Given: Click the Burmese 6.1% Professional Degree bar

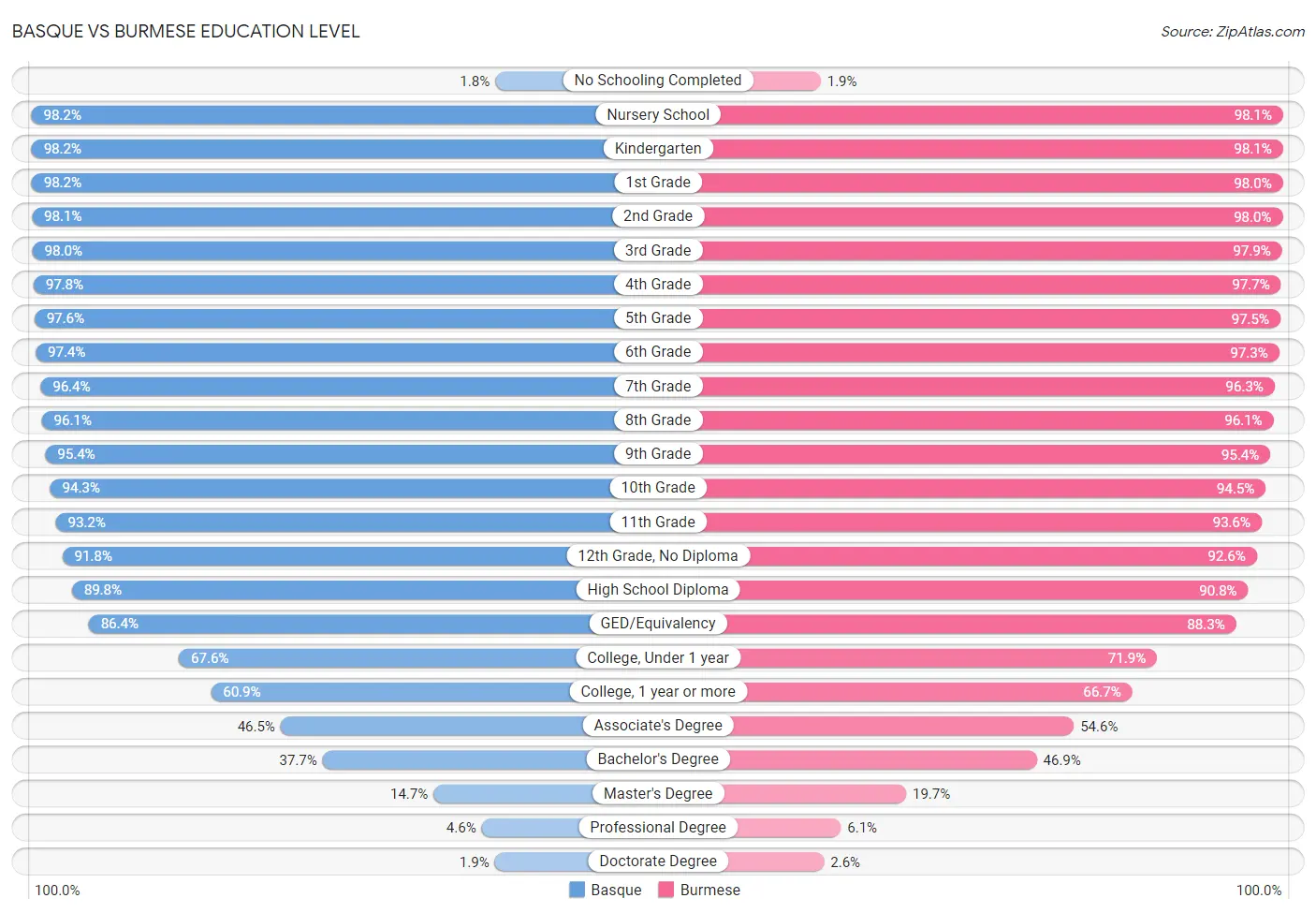Looking at the screenshot, I should (x=789, y=828).
